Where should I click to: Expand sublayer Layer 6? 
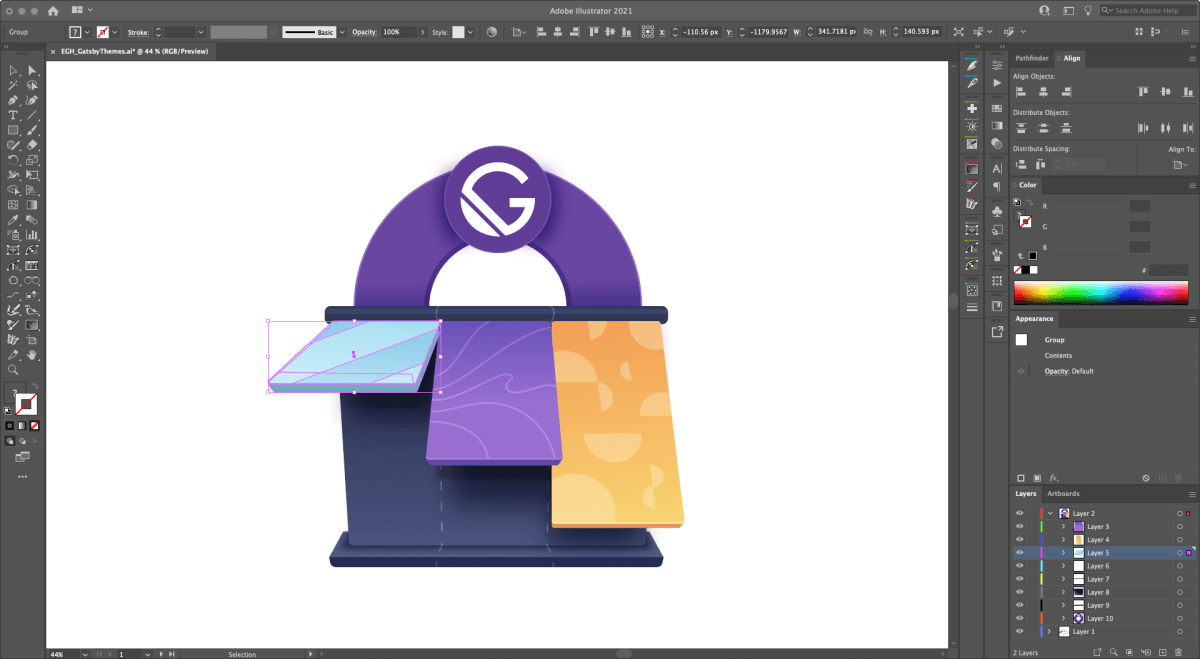[x=1063, y=566]
